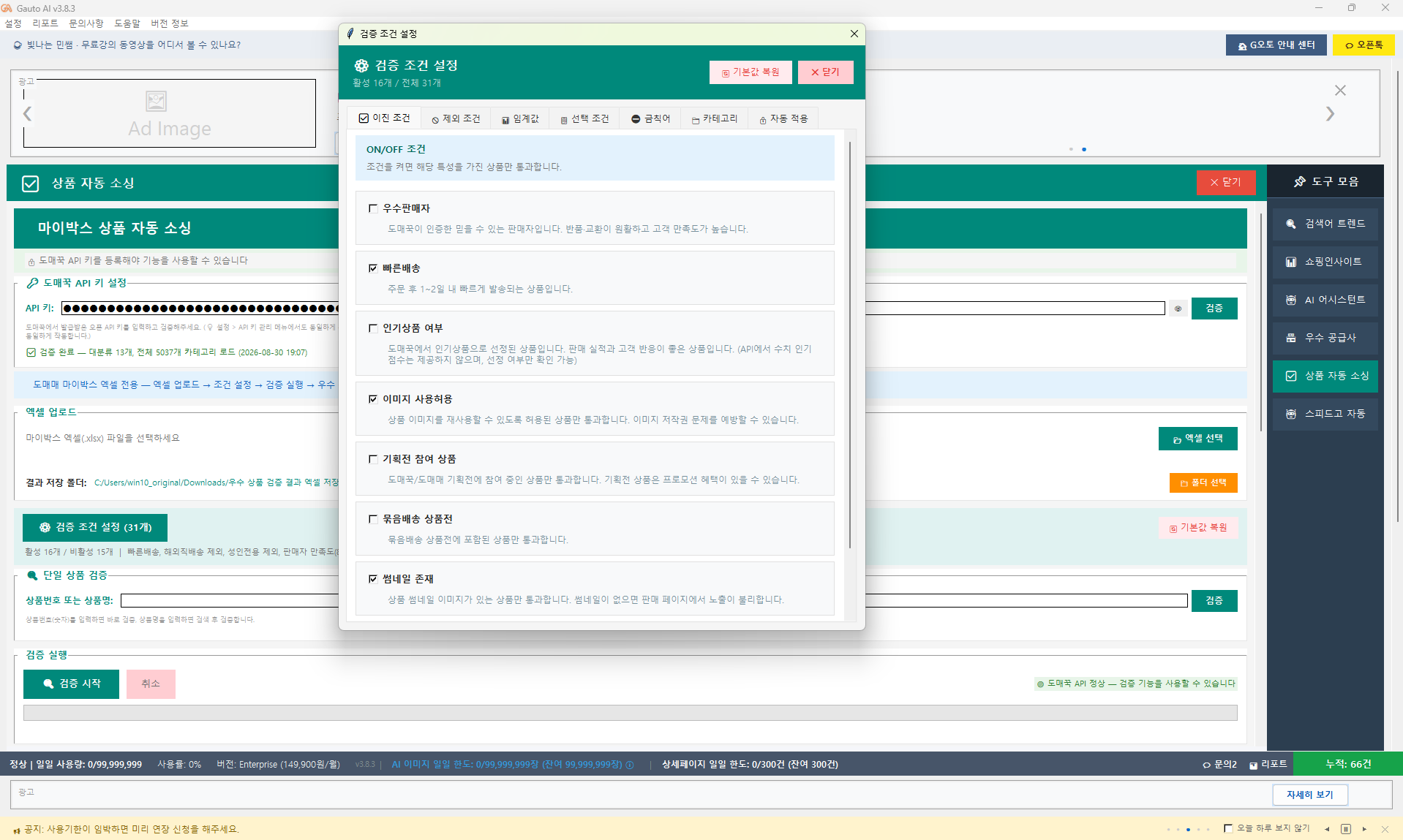Click the 도구 모음 pin header
The width and height of the screenshot is (1403, 840).
tap(1325, 182)
